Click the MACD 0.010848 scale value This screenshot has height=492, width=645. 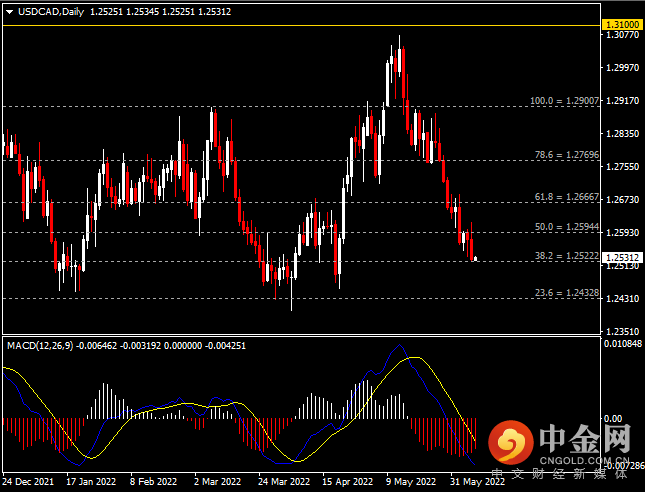pyautogui.click(x=622, y=343)
